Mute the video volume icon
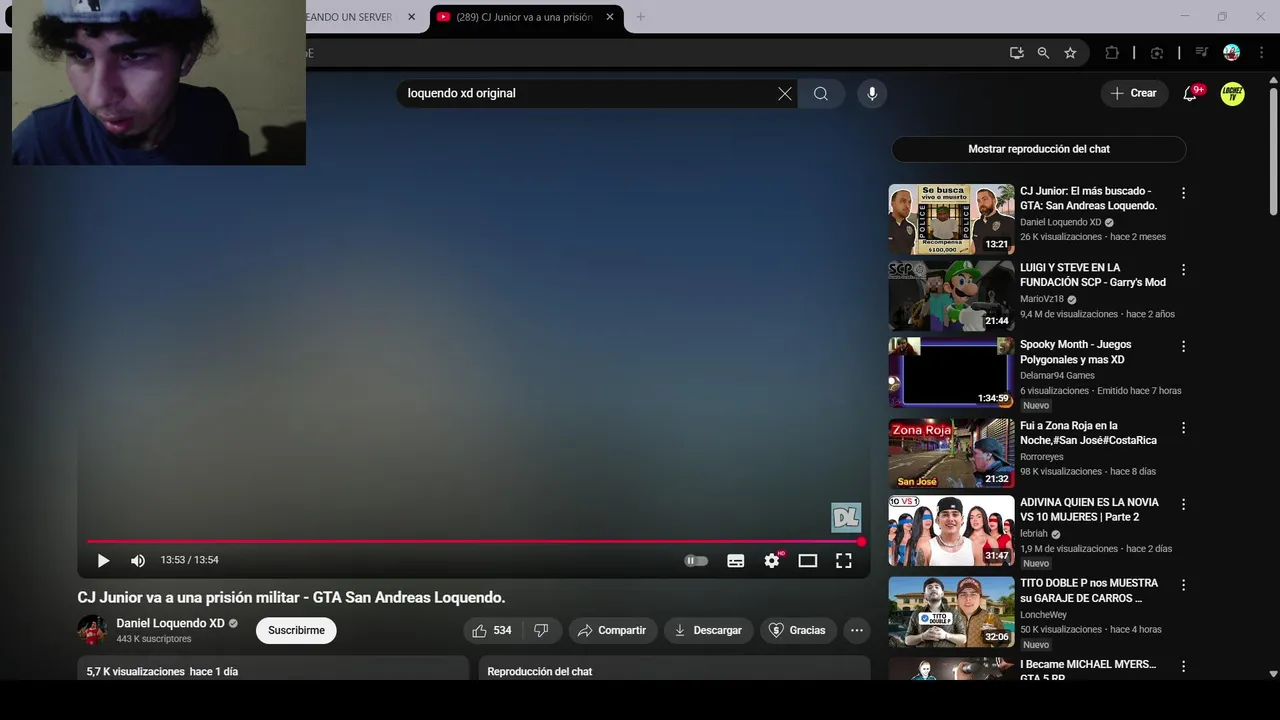The width and height of the screenshot is (1280, 720). pyautogui.click(x=138, y=561)
